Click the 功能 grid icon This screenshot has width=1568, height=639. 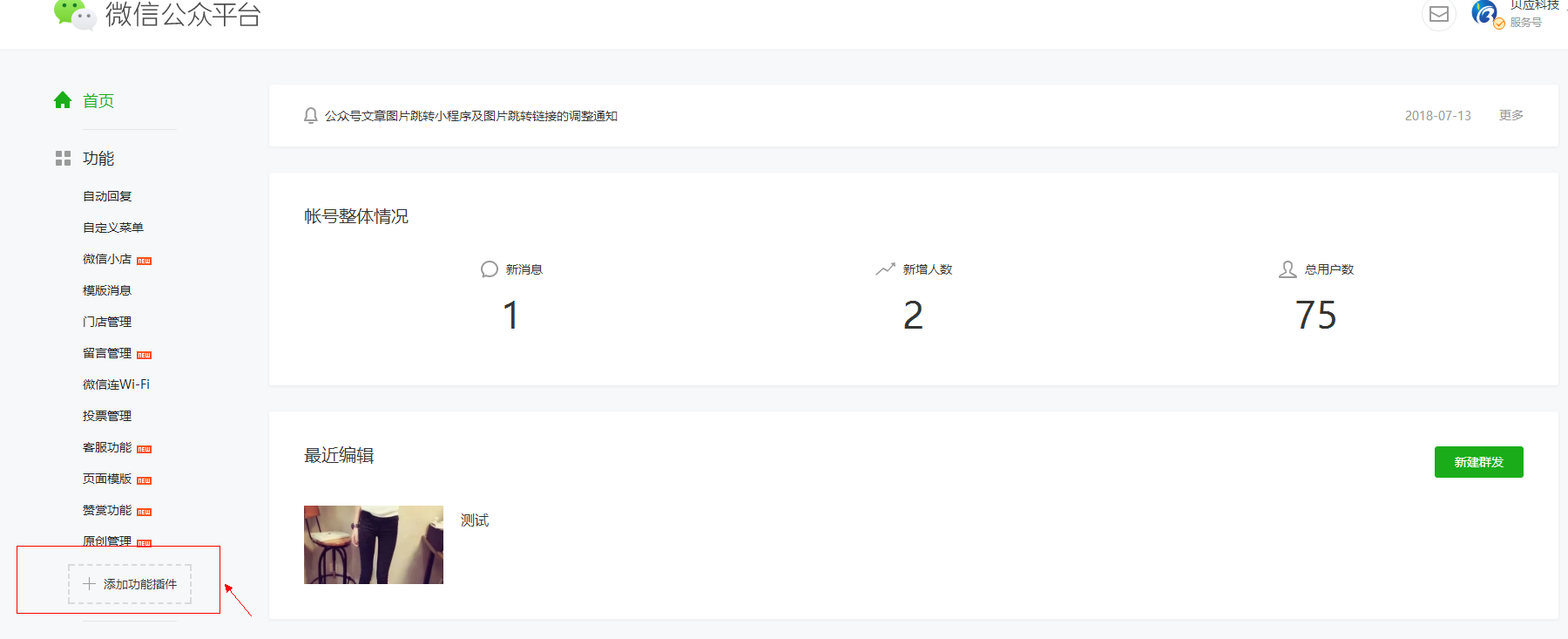pyautogui.click(x=63, y=158)
